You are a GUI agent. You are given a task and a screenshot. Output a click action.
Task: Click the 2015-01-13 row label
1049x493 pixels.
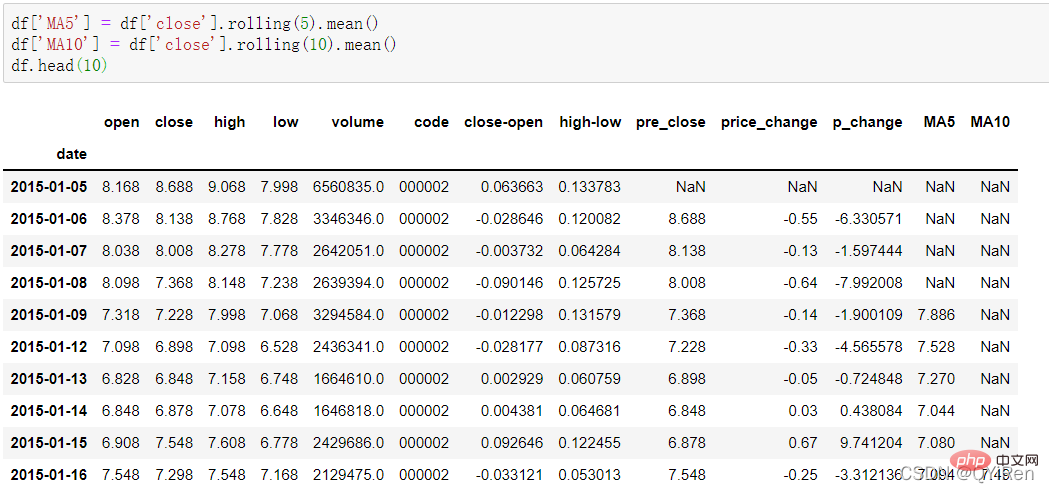49,379
